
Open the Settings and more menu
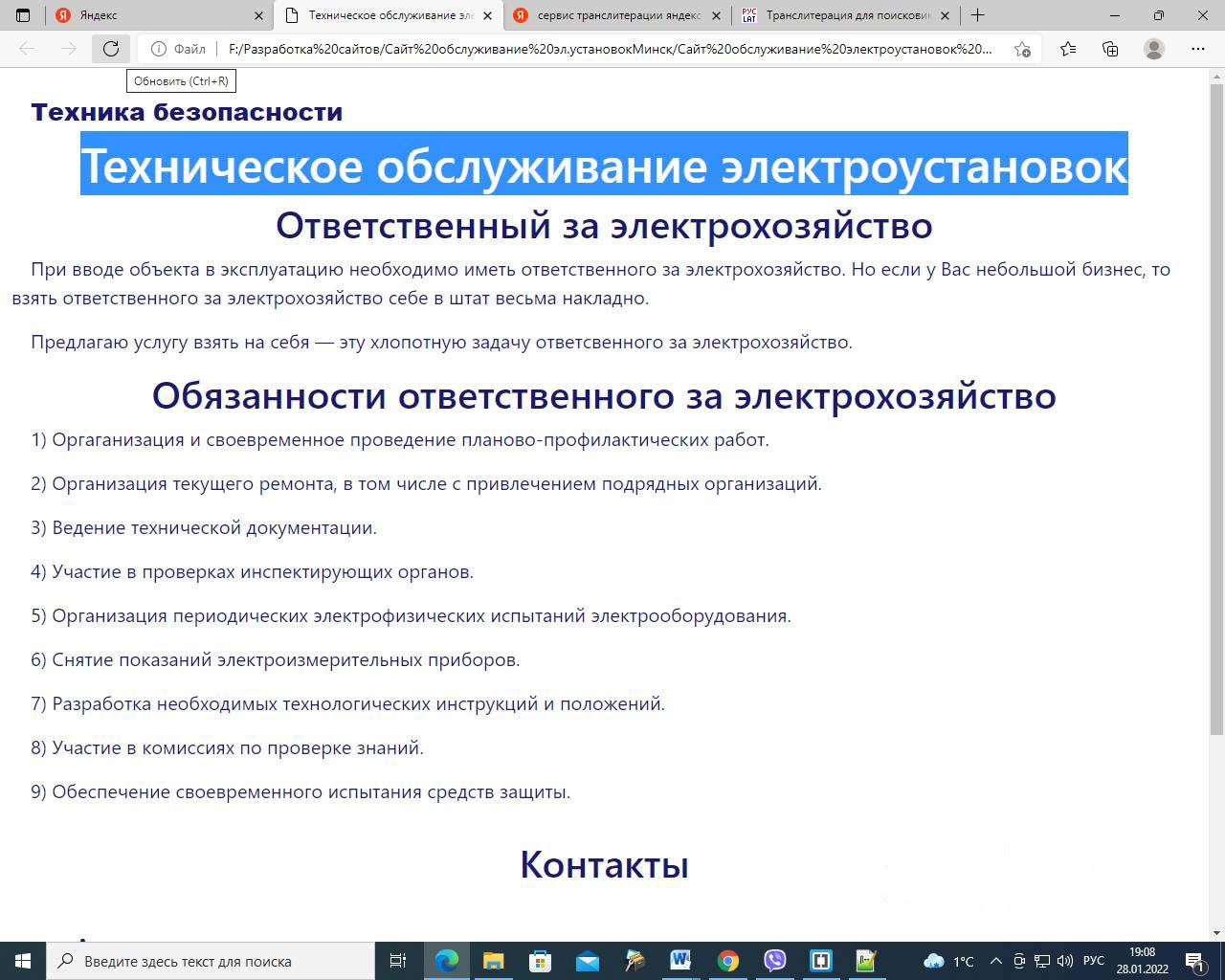[1197, 49]
